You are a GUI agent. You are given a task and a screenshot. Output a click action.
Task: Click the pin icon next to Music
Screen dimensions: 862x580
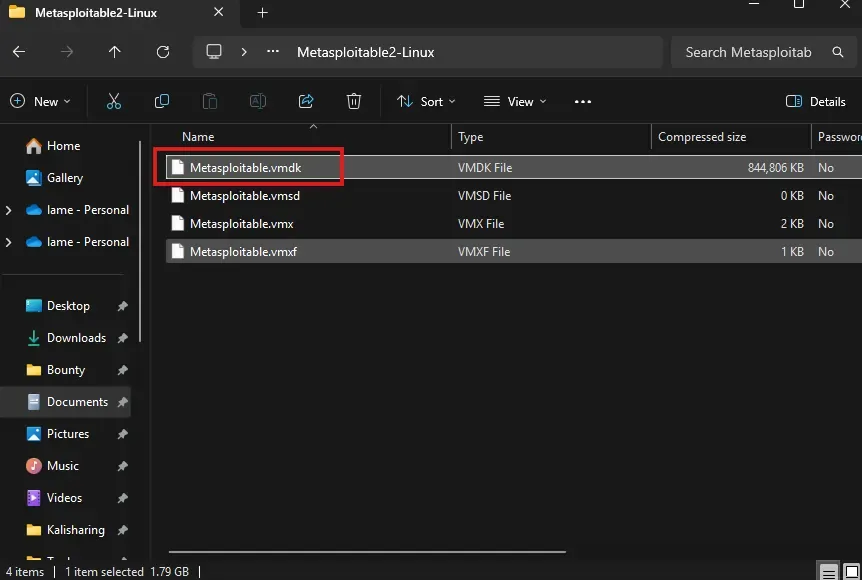(x=123, y=466)
